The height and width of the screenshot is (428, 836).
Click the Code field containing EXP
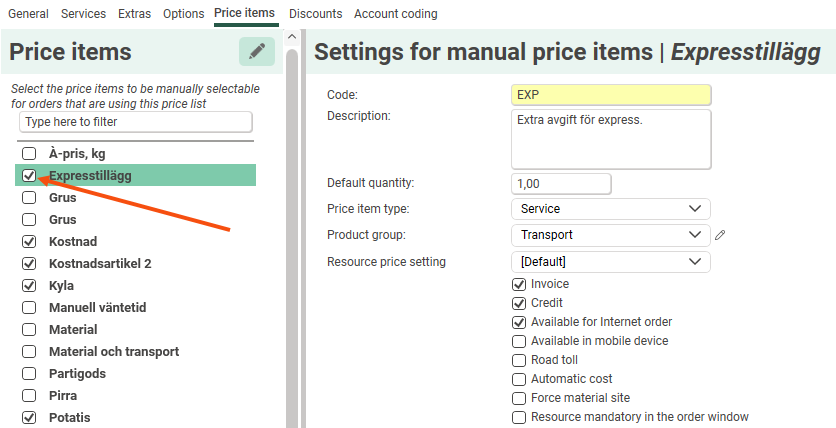[610, 95]
